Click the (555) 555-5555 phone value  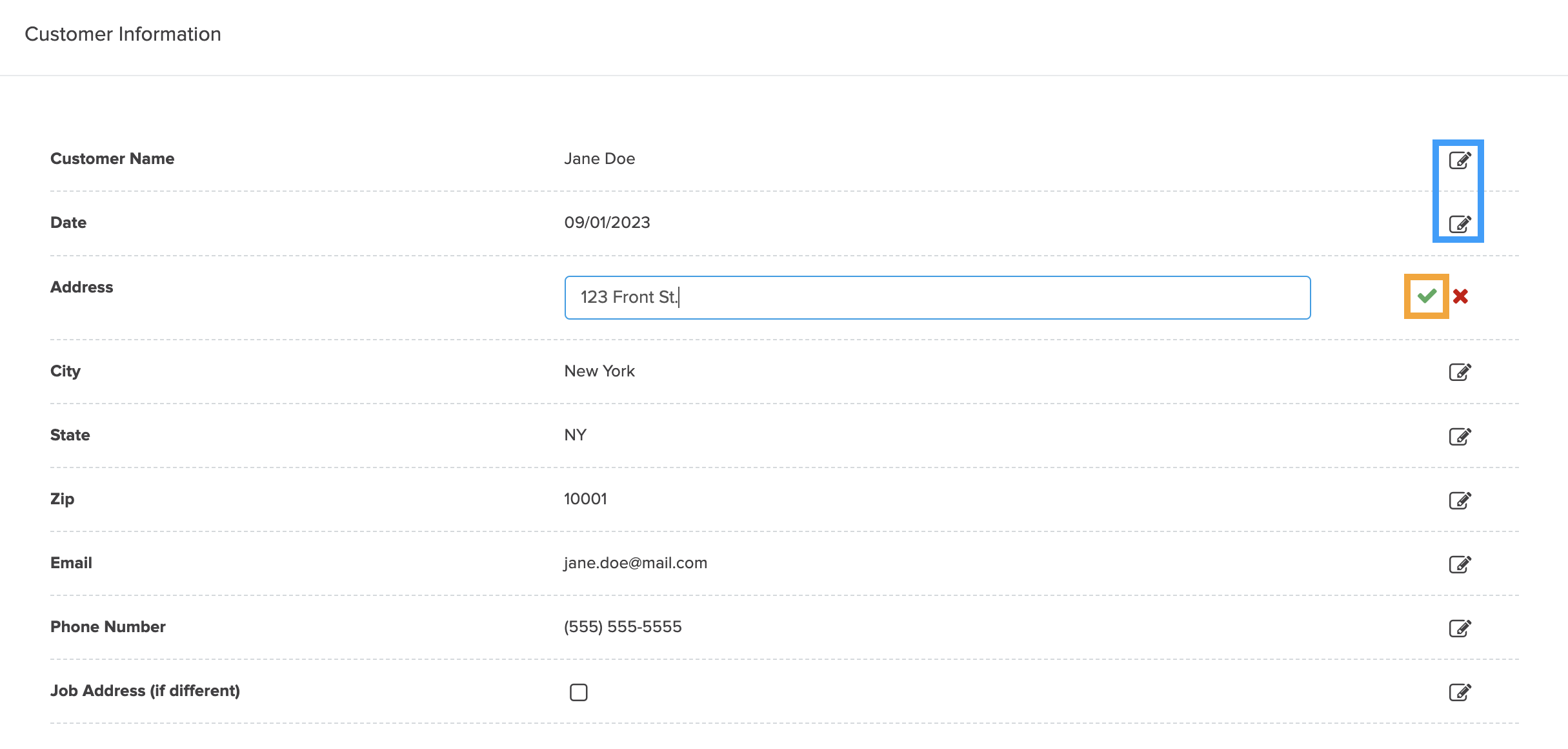coord(623,627)
